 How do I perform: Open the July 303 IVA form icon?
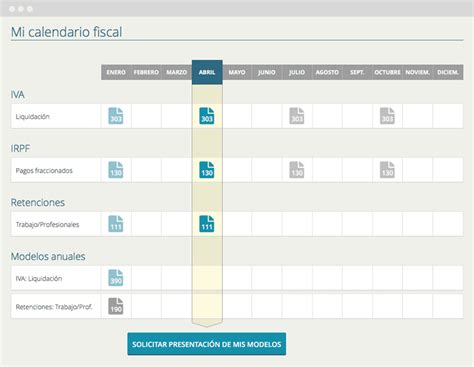[x=297, y=116]
